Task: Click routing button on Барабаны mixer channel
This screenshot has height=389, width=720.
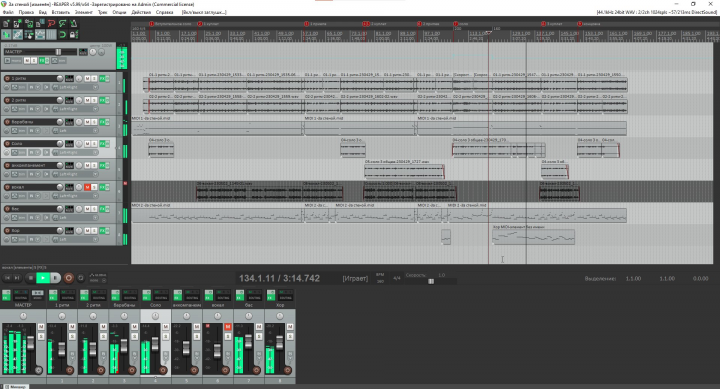Action: (x=129, y=295)
